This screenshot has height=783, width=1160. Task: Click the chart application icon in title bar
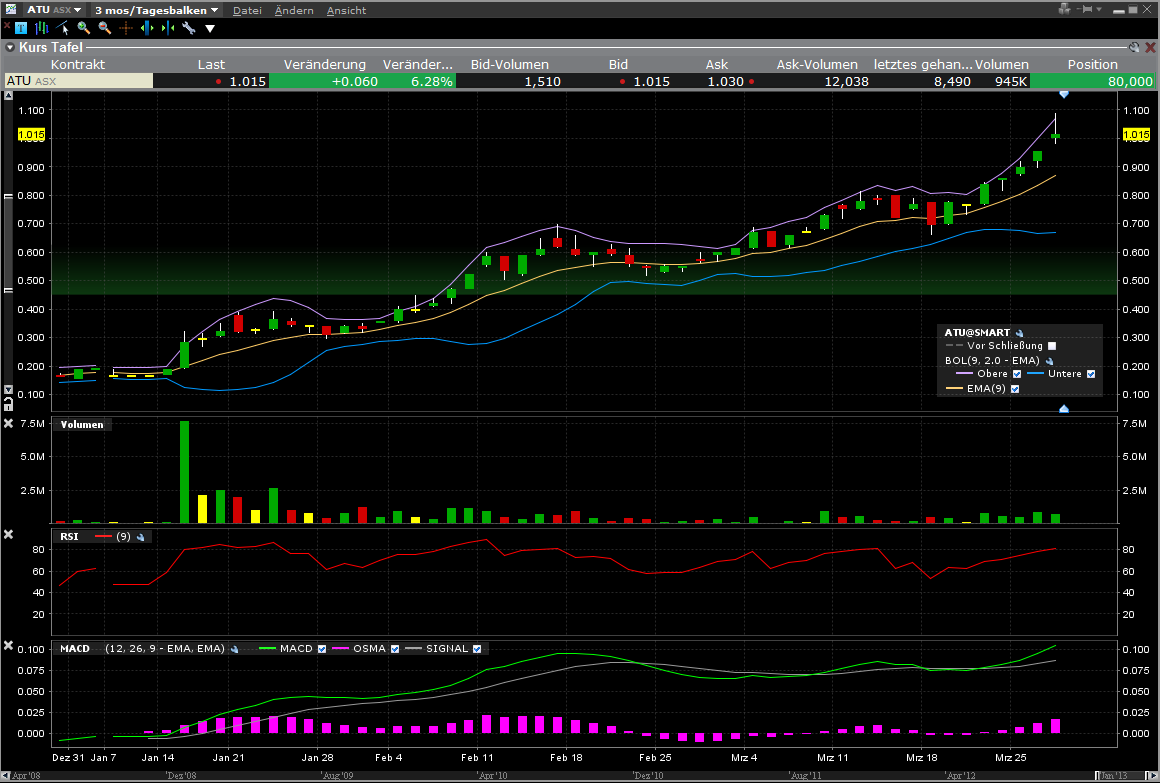pyautogui.click(x=10, y=10)
